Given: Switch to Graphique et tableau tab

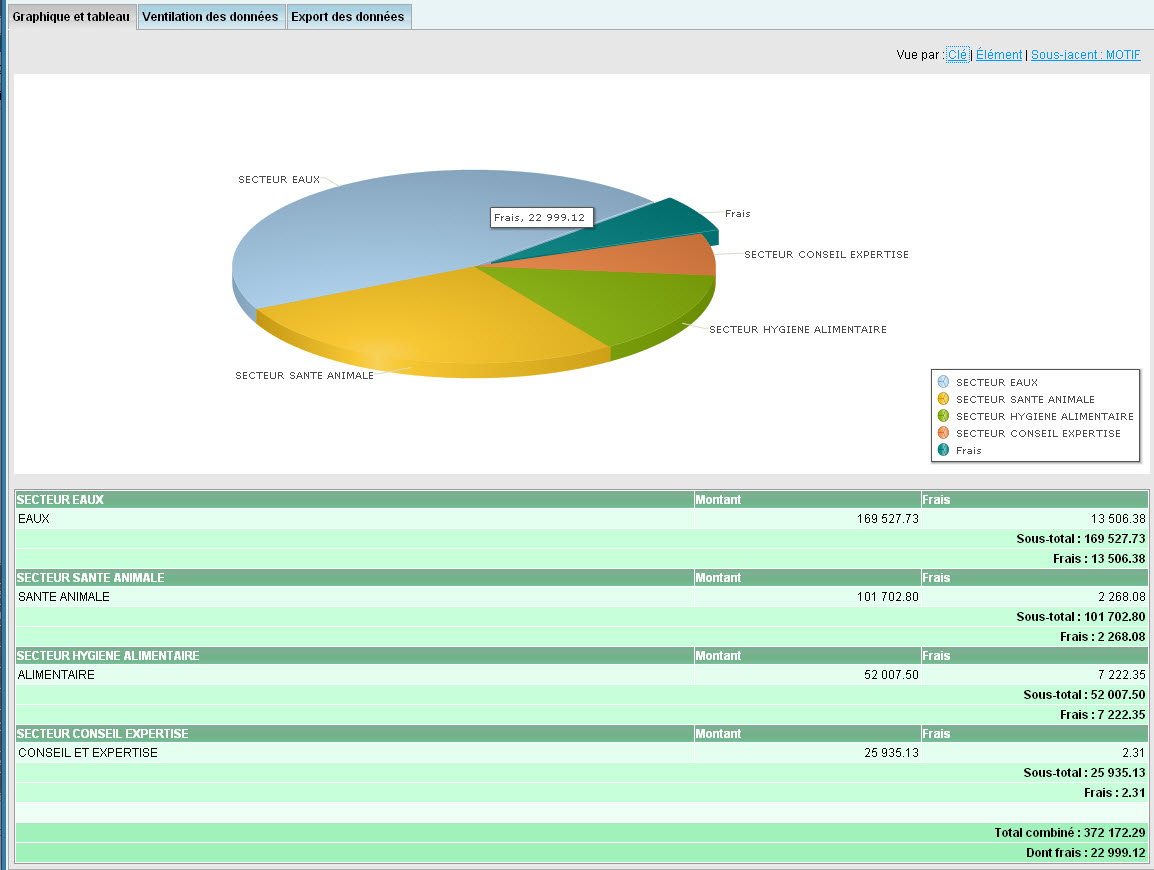Looking at the screenshot, I should (x=71, y=16).
